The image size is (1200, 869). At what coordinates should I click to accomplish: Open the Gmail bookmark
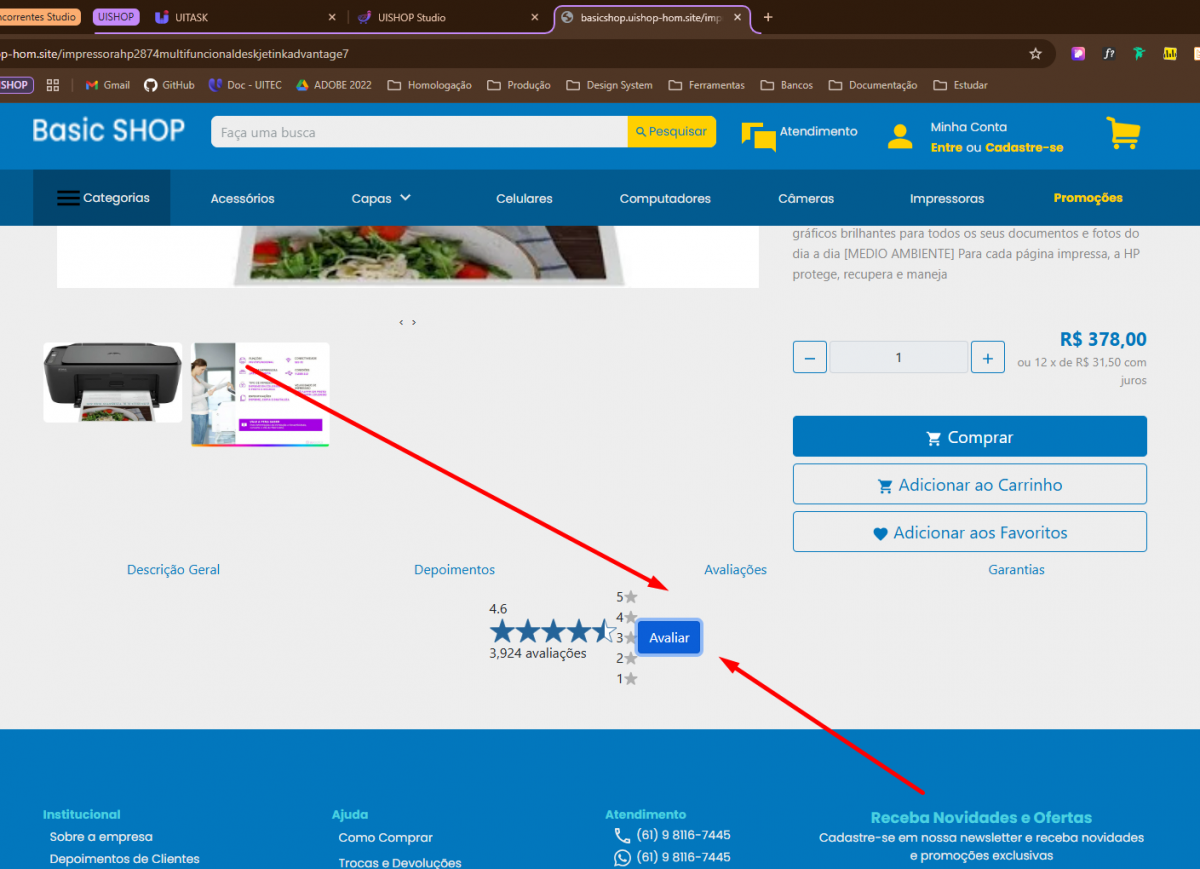[108, 85]
